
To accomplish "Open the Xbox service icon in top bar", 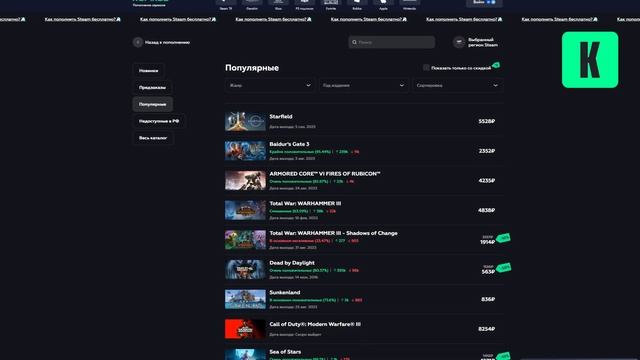I will pyautogui.click(x=278, y=3).
